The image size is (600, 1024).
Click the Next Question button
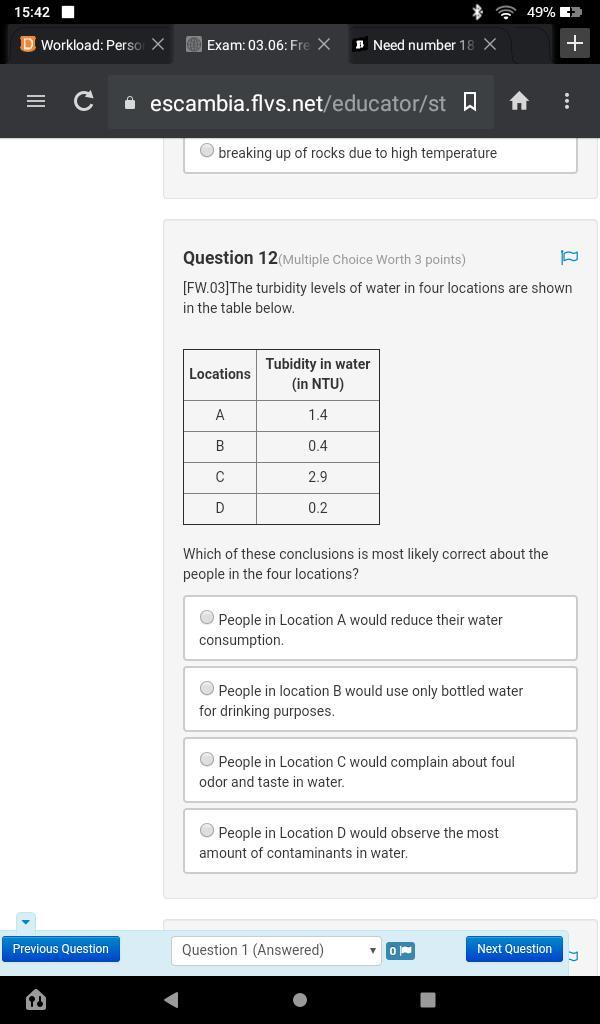pyautogui.click(x=514, y=949)
